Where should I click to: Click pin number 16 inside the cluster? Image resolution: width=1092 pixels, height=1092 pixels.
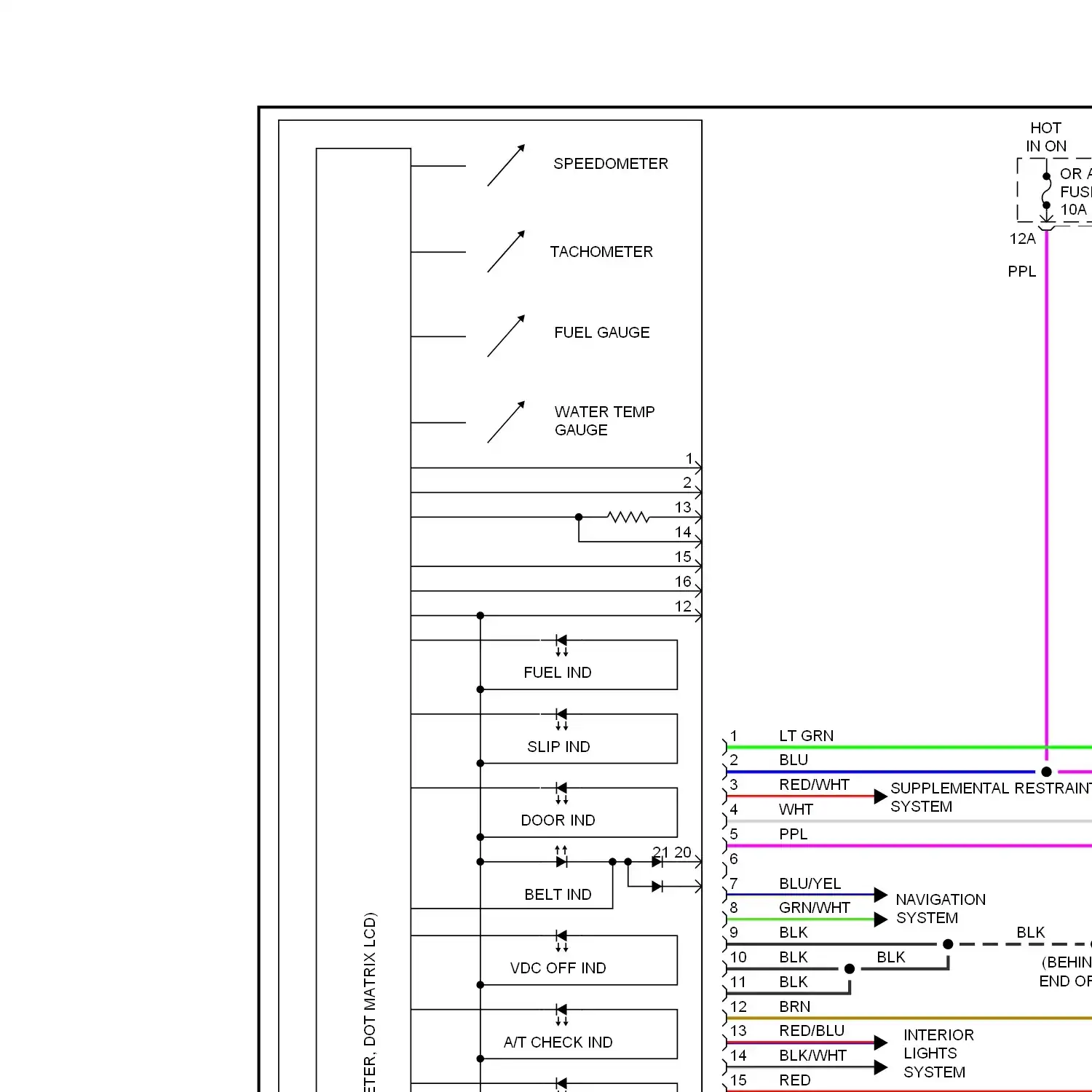683,582
